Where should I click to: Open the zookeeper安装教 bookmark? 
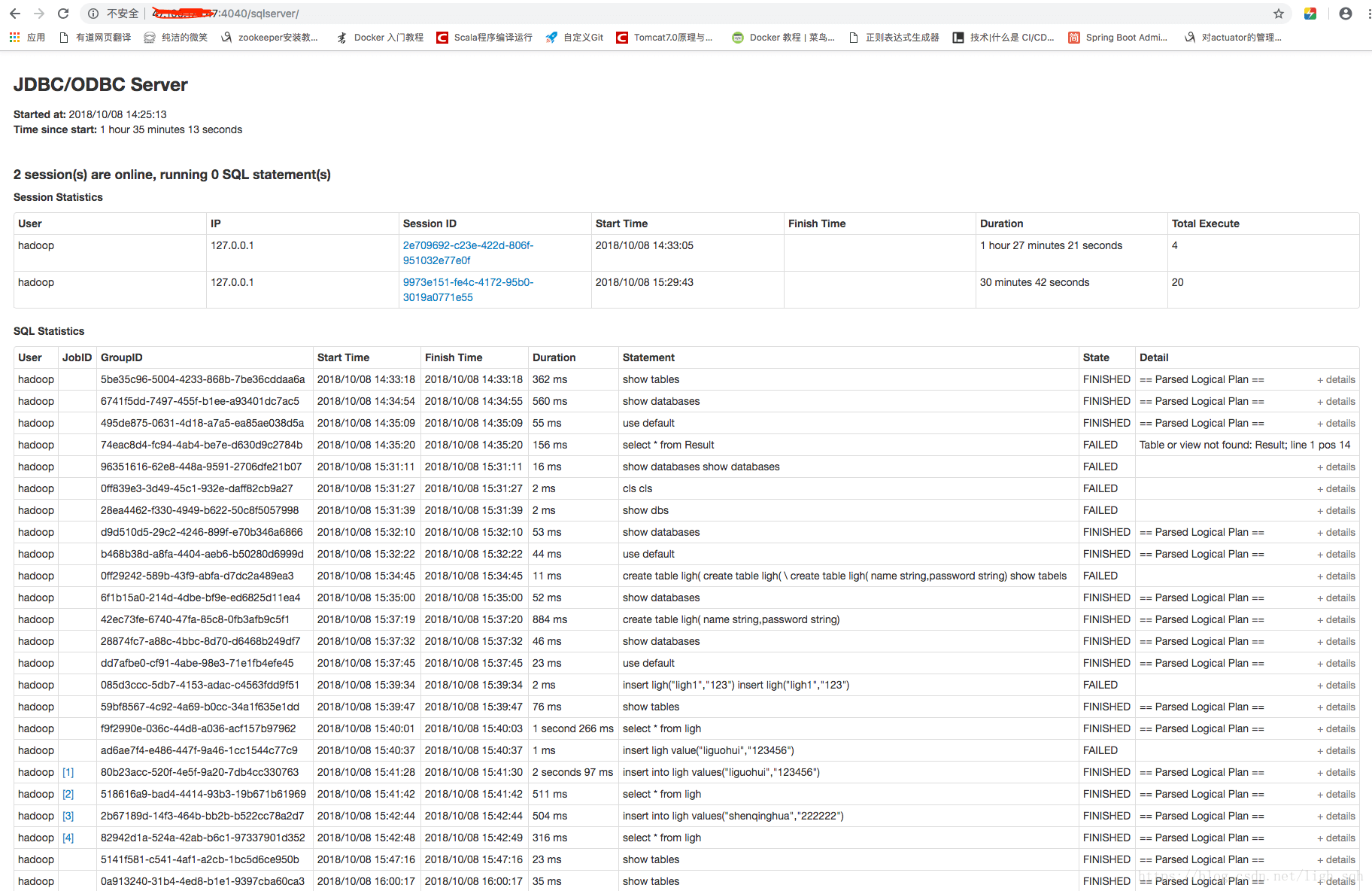(269, 37)
